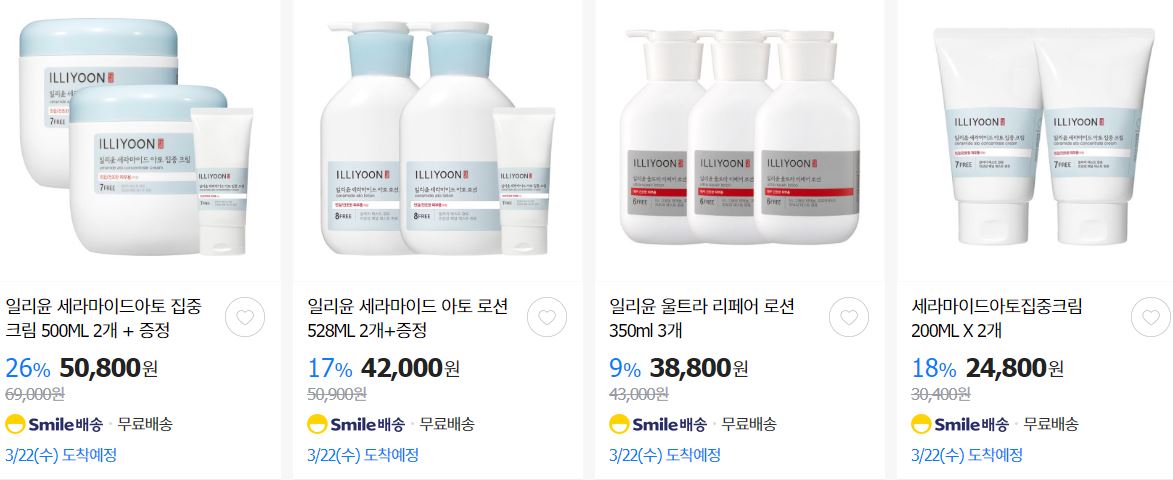The width and height of the screenshot is (1173, 480).
Task: Click the Smile배송 badge under the 24,800원 item
Action: 960,424
